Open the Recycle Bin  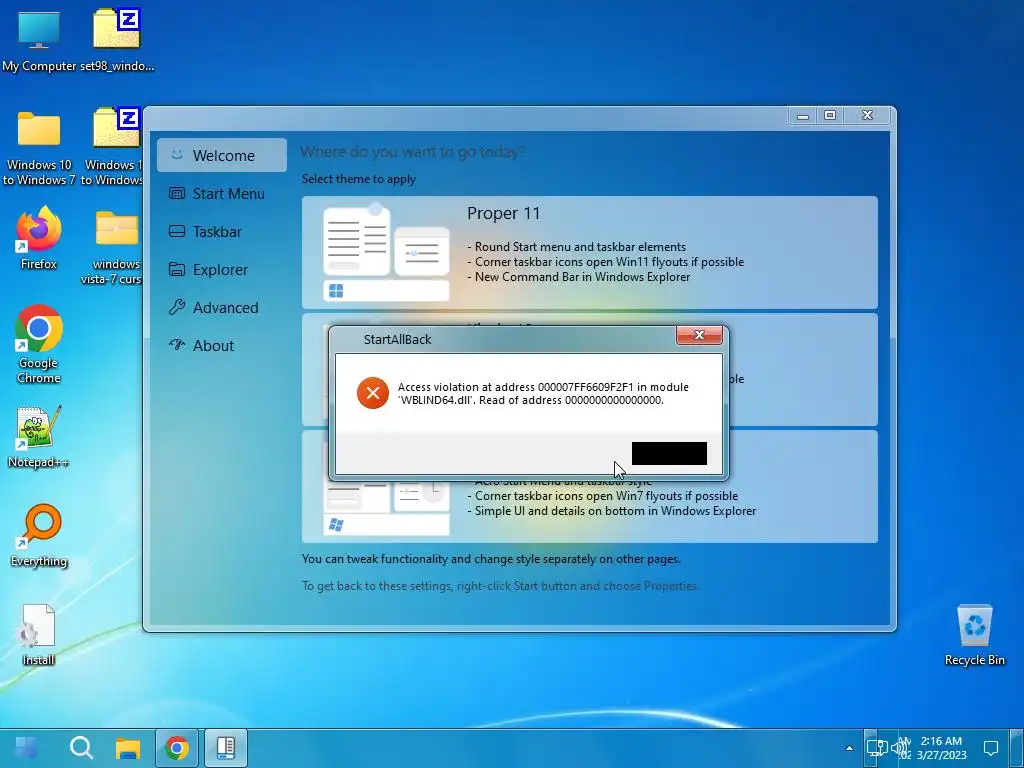pos(974,635)
